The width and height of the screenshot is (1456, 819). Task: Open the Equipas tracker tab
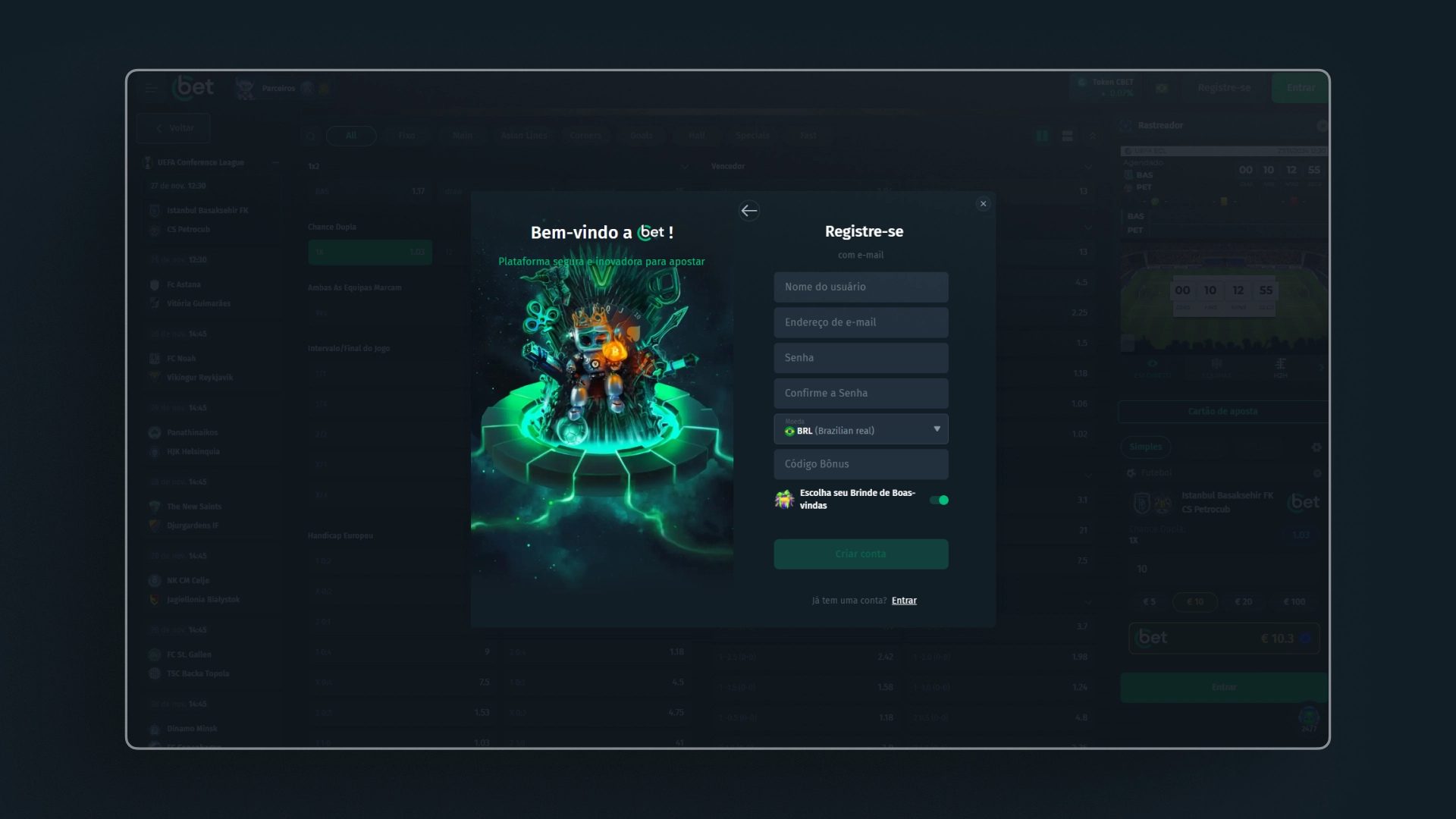click(x=1216, y=368)
